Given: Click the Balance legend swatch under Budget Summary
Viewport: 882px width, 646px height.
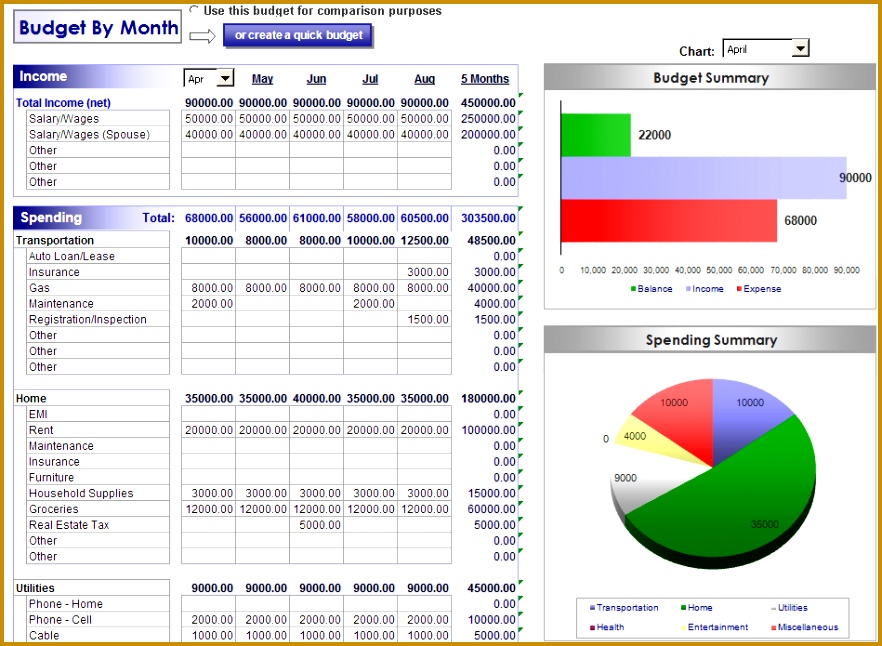Looking at the screenshot, I should (631, 288).
